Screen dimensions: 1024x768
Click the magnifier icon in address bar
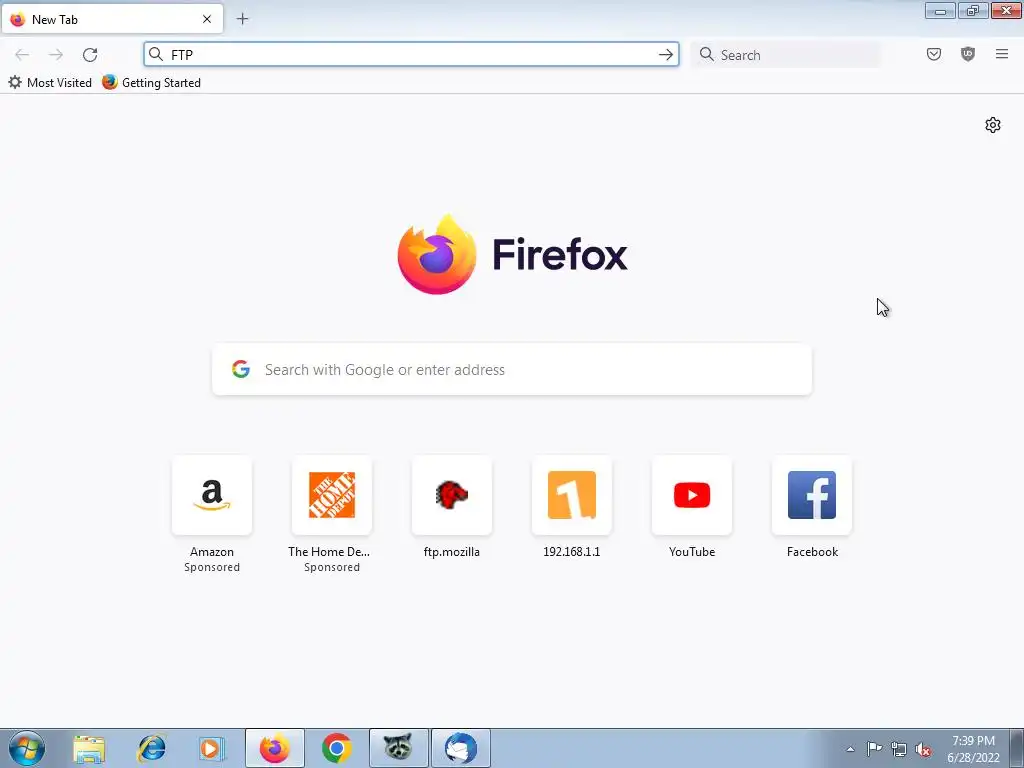point(155,54)
